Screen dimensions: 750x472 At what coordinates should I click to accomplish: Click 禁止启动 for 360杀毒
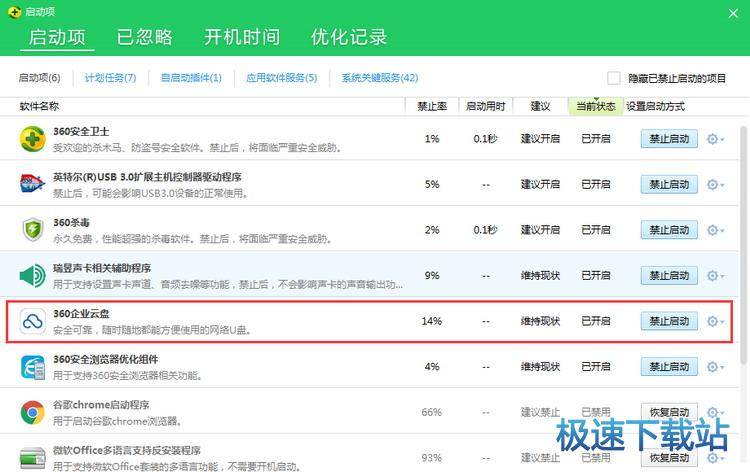(669, 230)
